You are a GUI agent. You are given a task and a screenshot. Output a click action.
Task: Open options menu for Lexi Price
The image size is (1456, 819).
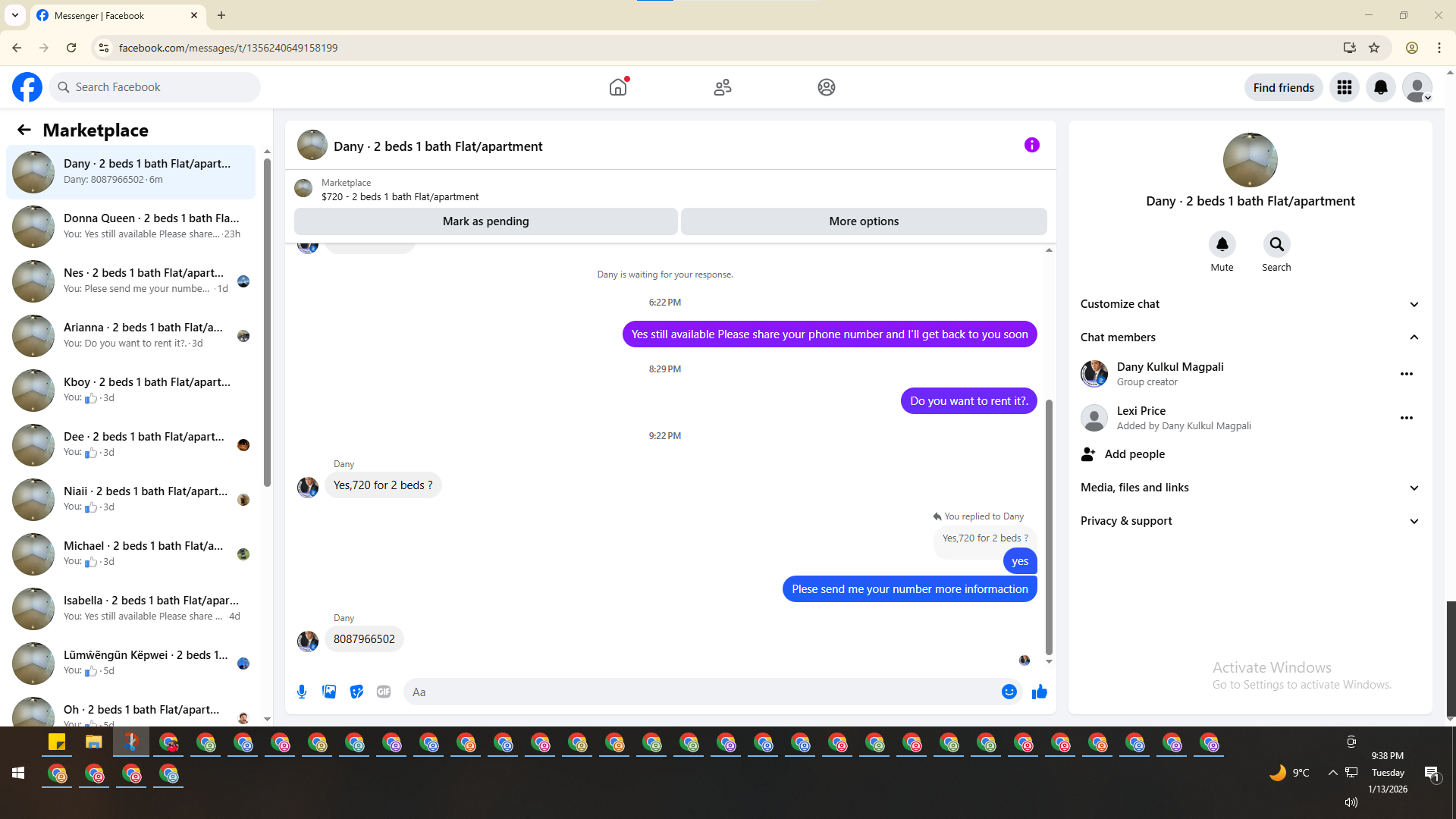coord(1406,418)
